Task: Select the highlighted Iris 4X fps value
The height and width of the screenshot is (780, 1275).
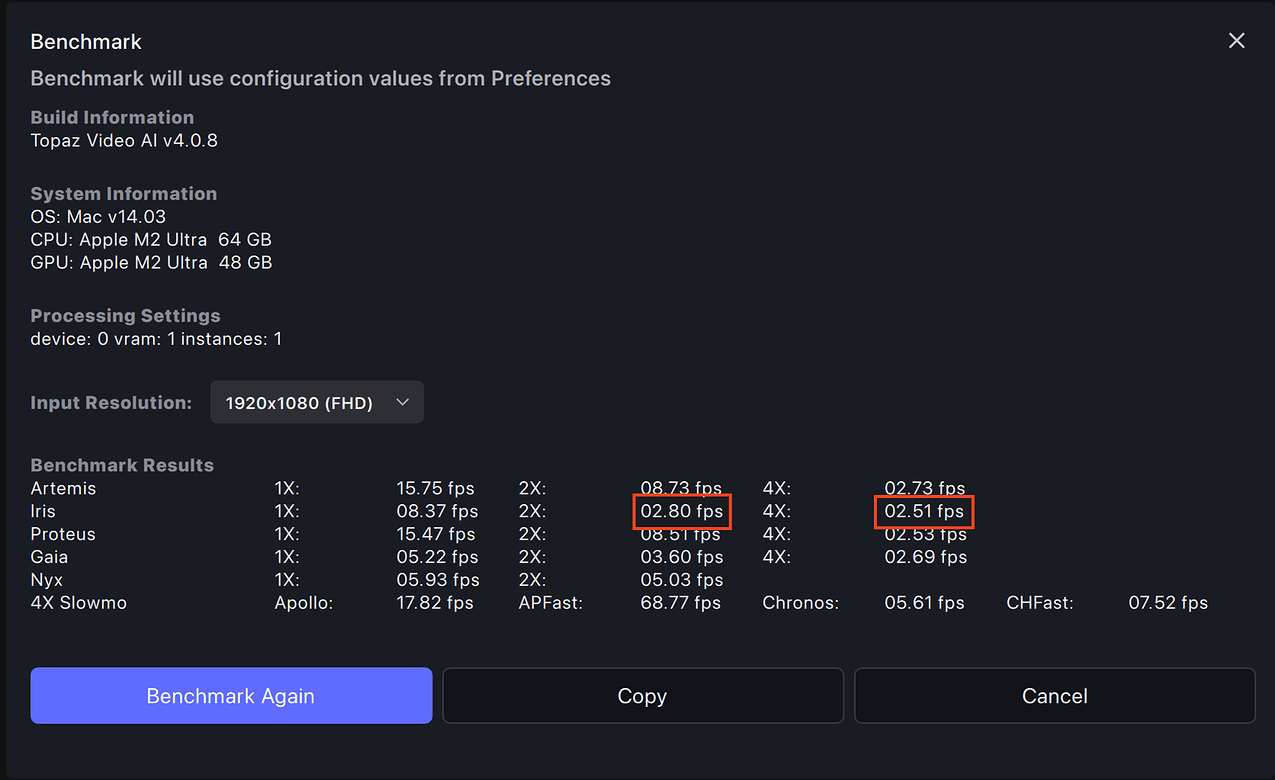Action: point(923,511)
